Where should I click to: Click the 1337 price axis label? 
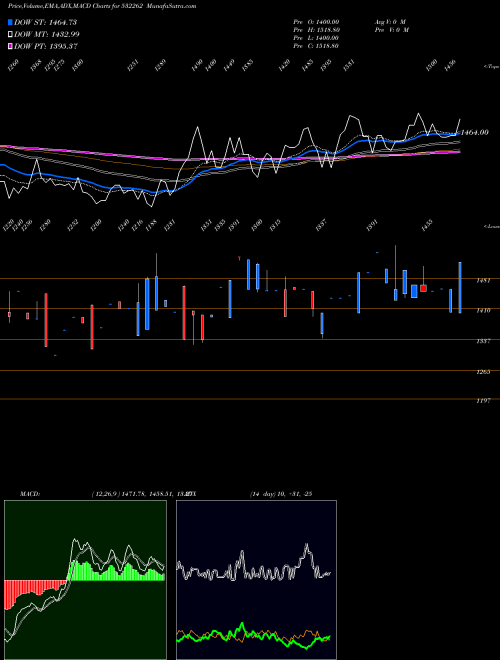click(x=483, y=341)
